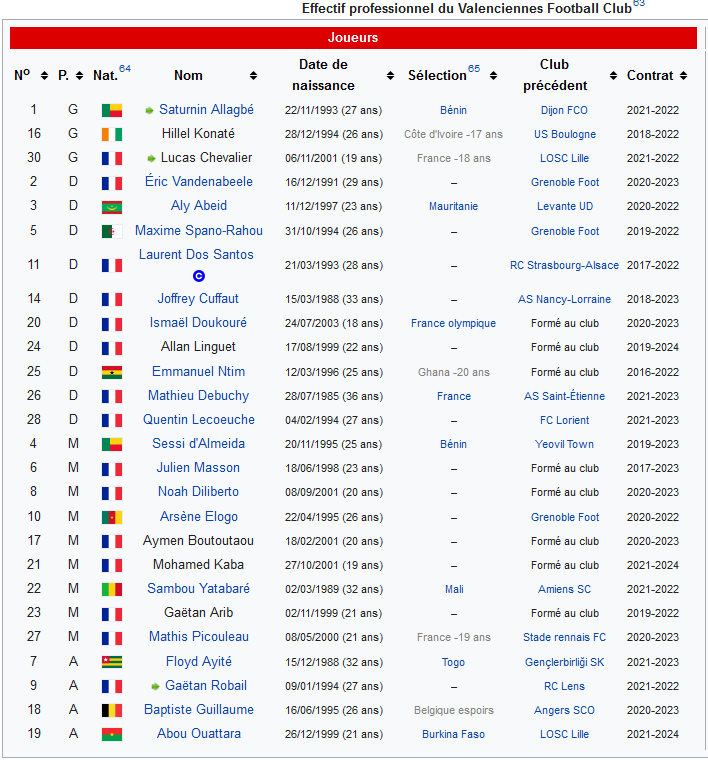Click the Belgian flag beside Baptiste Guillaume

111,710
